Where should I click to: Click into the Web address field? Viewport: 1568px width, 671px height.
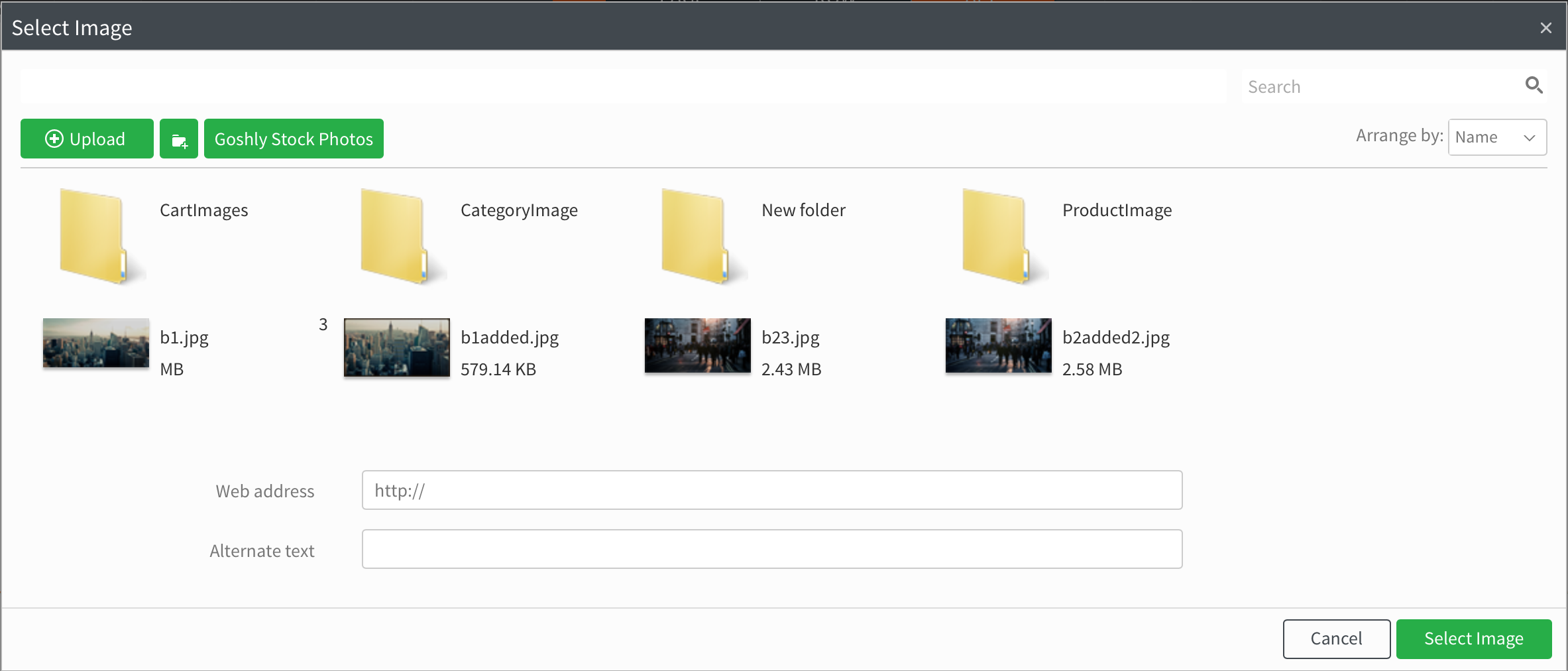click(771, 491)
